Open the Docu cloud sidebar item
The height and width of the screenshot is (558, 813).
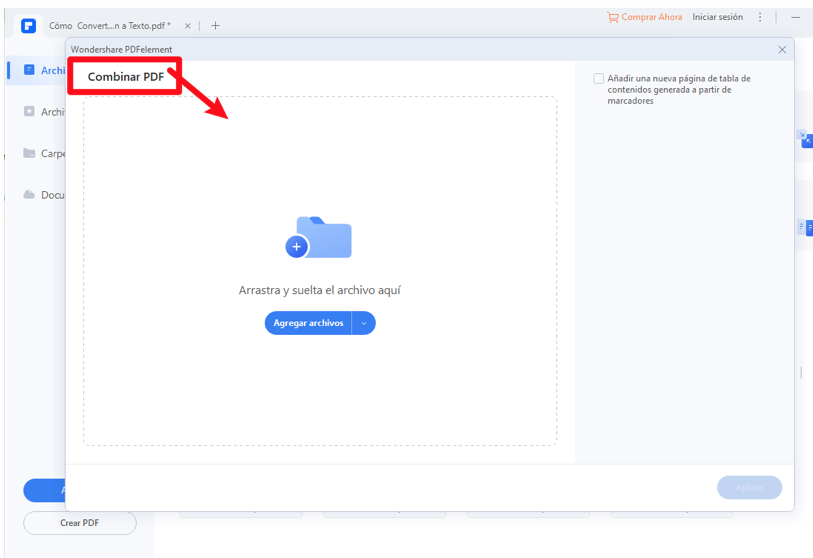coord(44,194)
